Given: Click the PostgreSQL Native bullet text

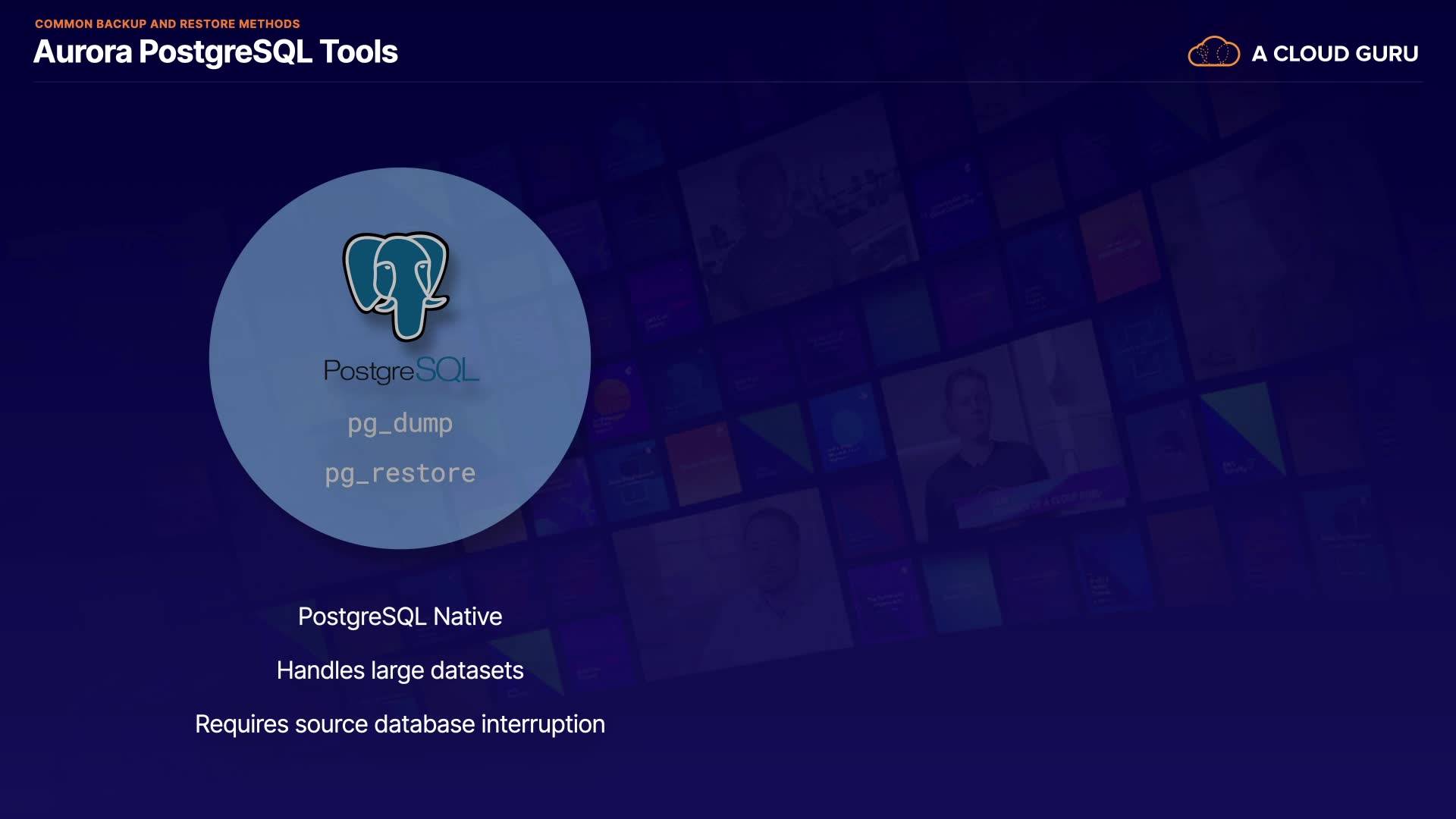Looking at the screenshot, I should click(x=400, y=617).
